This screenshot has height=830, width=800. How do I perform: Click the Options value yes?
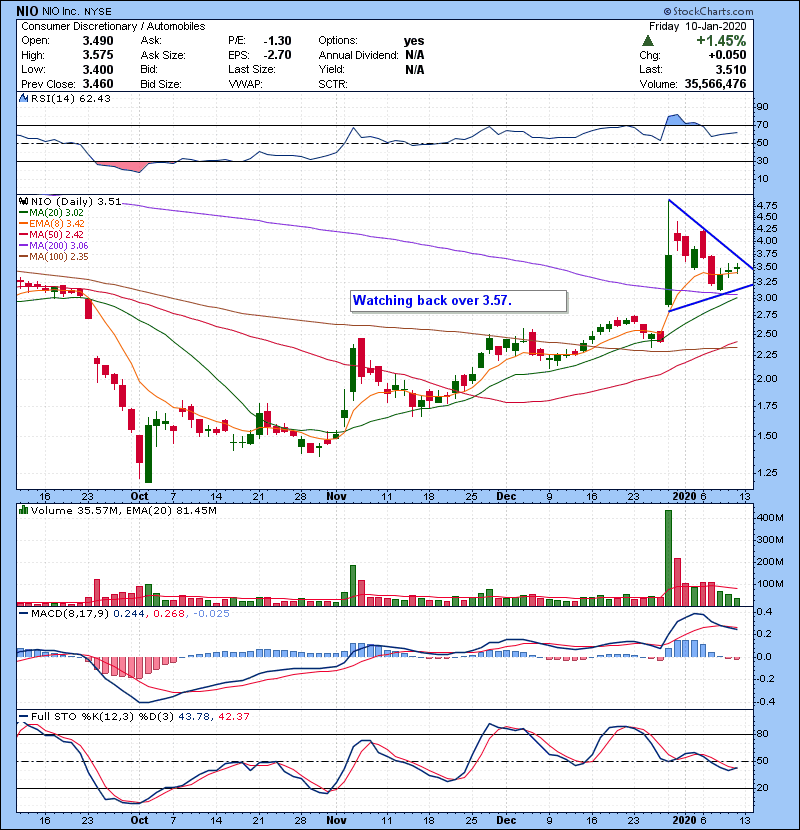[414, 41]
